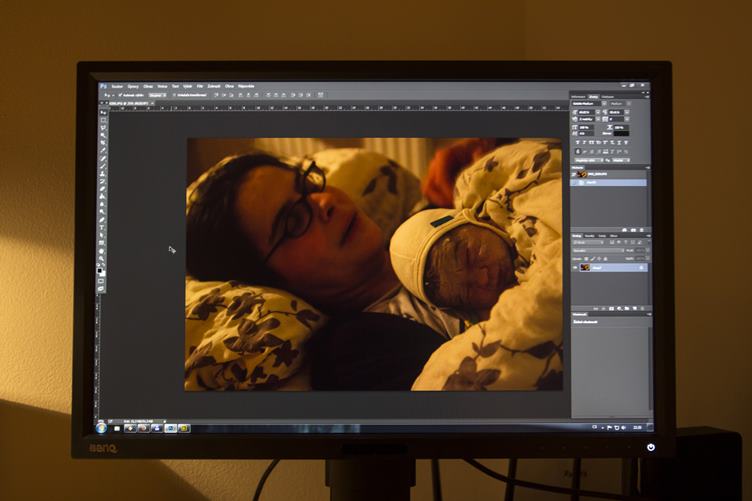Screen dimensions: 752x501
Task: Click the text color swatch in Character panel
Action: click(x=622, y=134)
